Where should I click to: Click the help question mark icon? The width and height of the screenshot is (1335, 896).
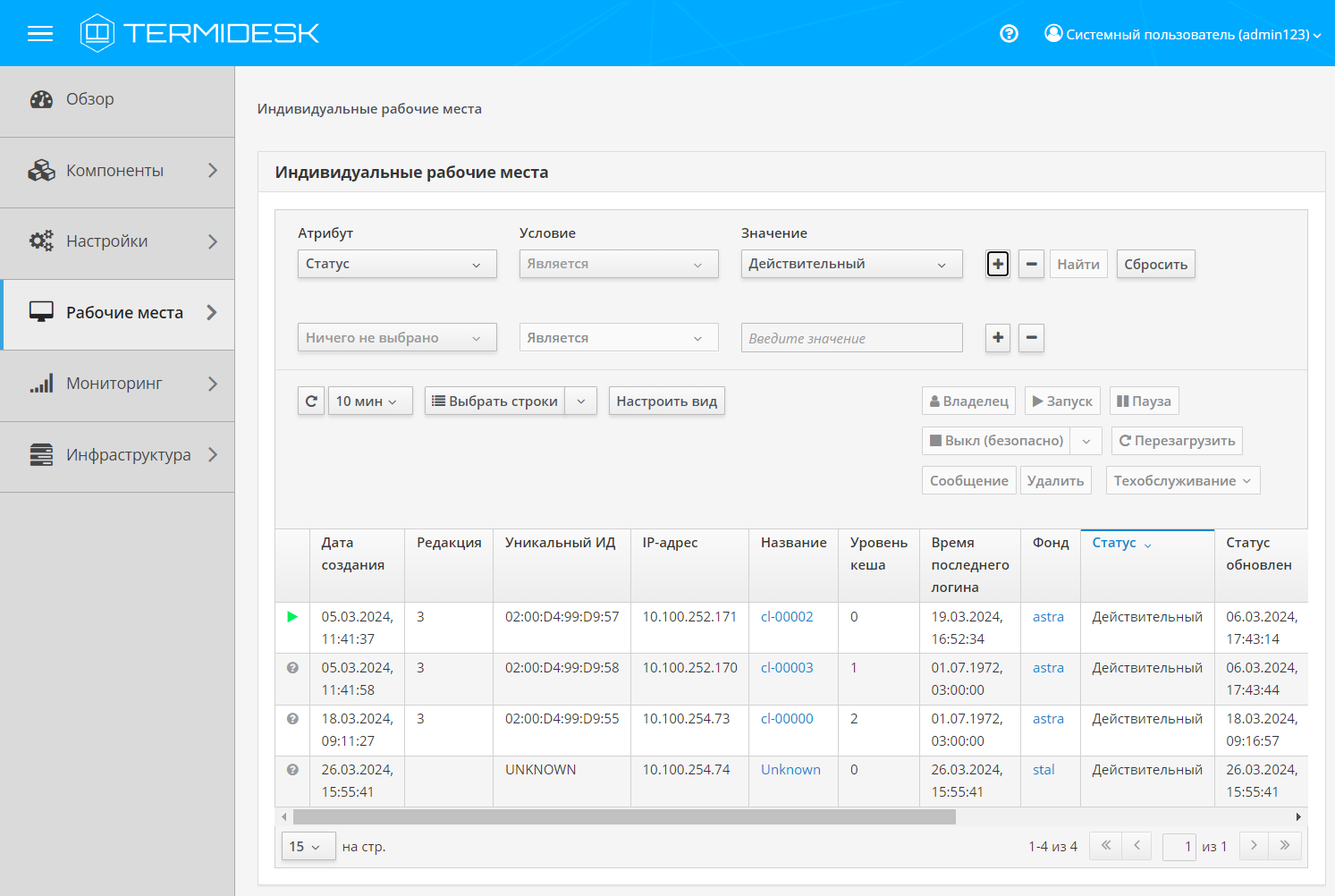(x=1009, y=34)
